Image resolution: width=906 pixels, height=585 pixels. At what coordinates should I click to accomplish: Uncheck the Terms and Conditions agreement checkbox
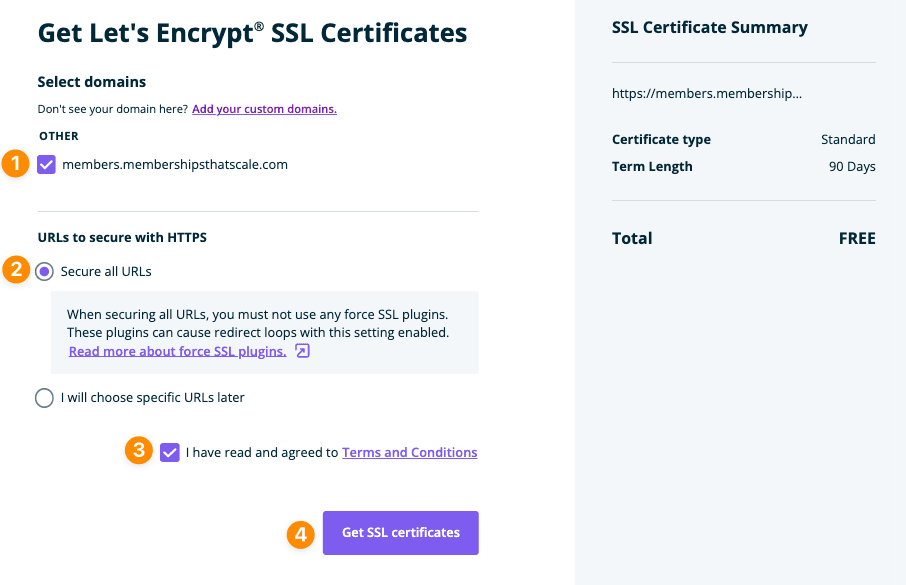[x=169, y=452]
